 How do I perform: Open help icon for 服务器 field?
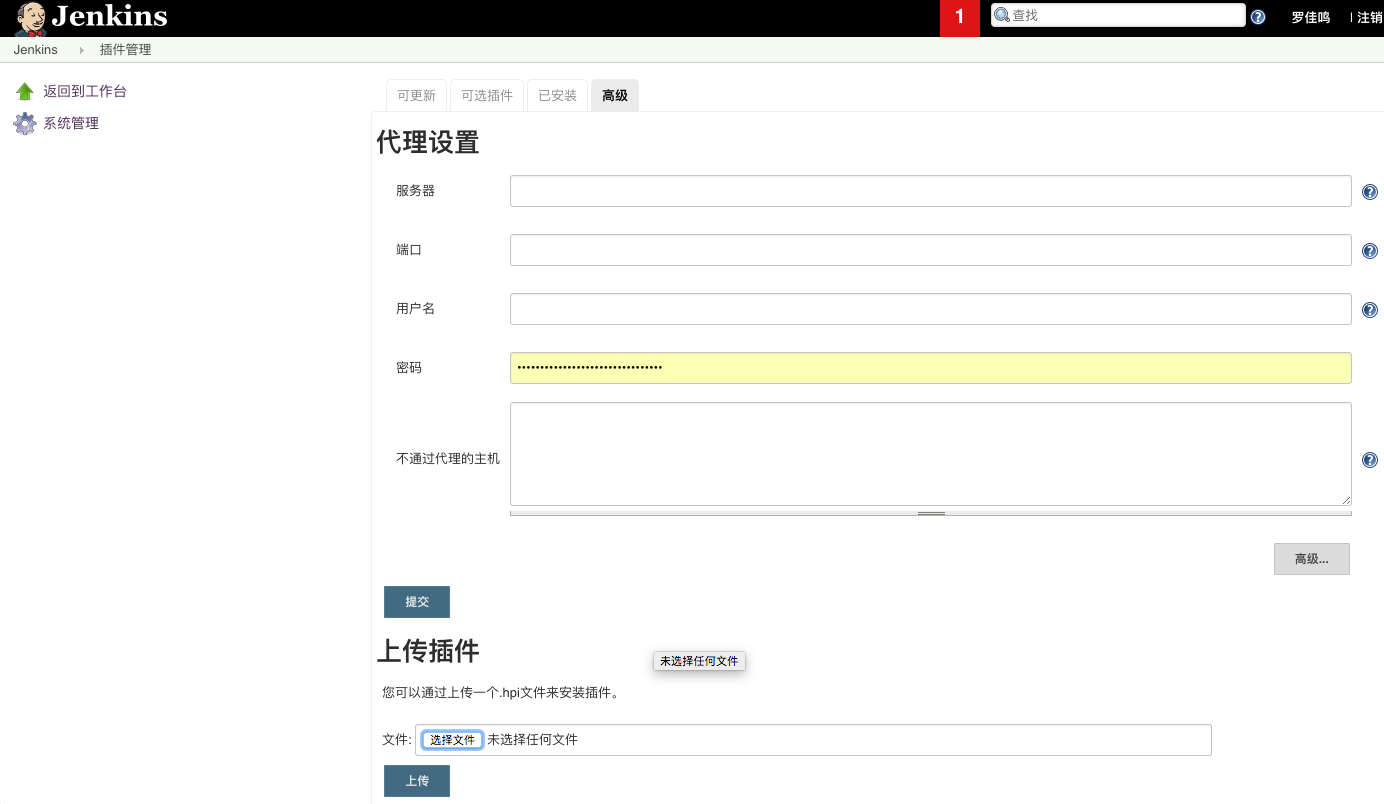pyautogui.click(x=1370, y=192)
